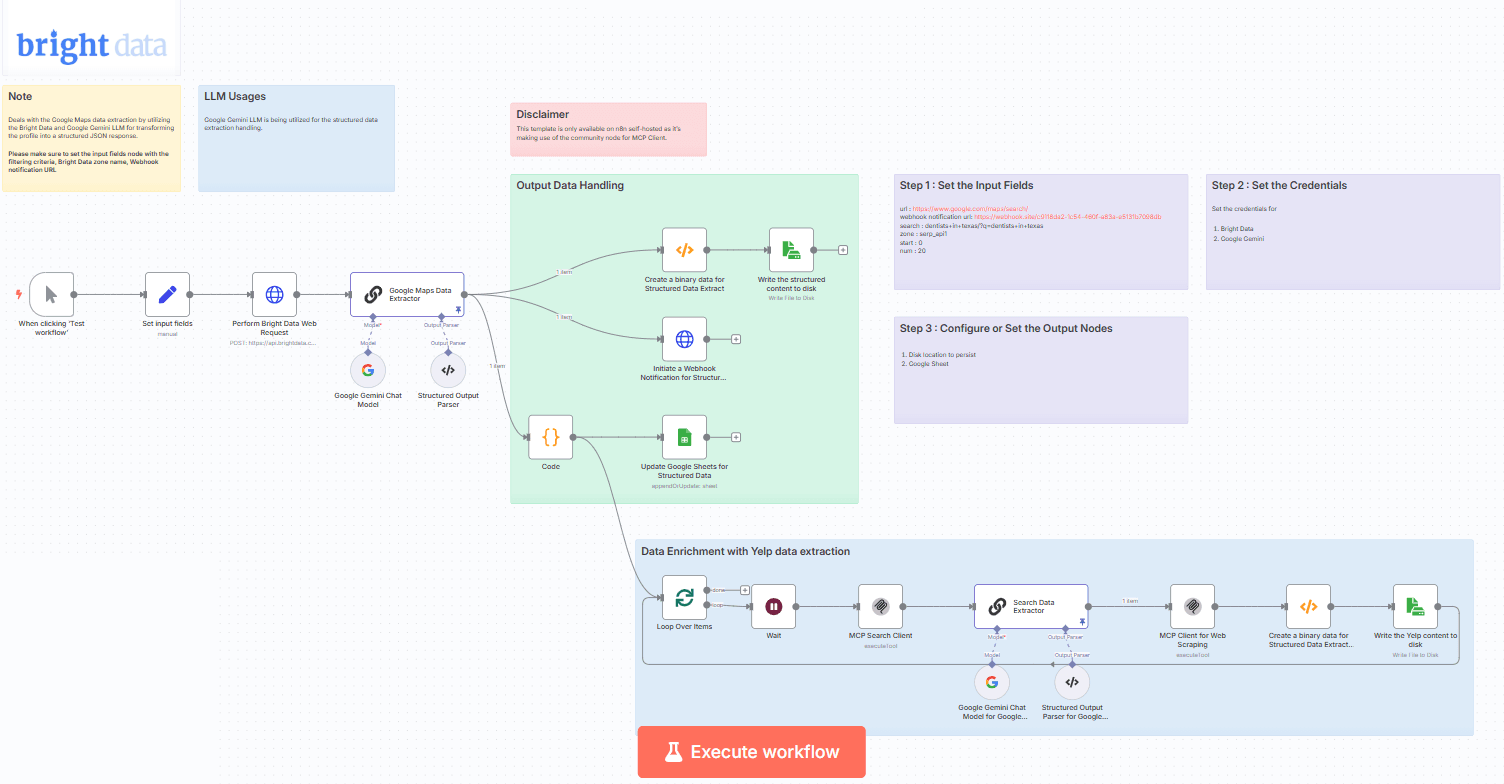Select the LLM Usages sticky note
The height and width of the screenshot is (784, 1504).
(x=297, y=137)
